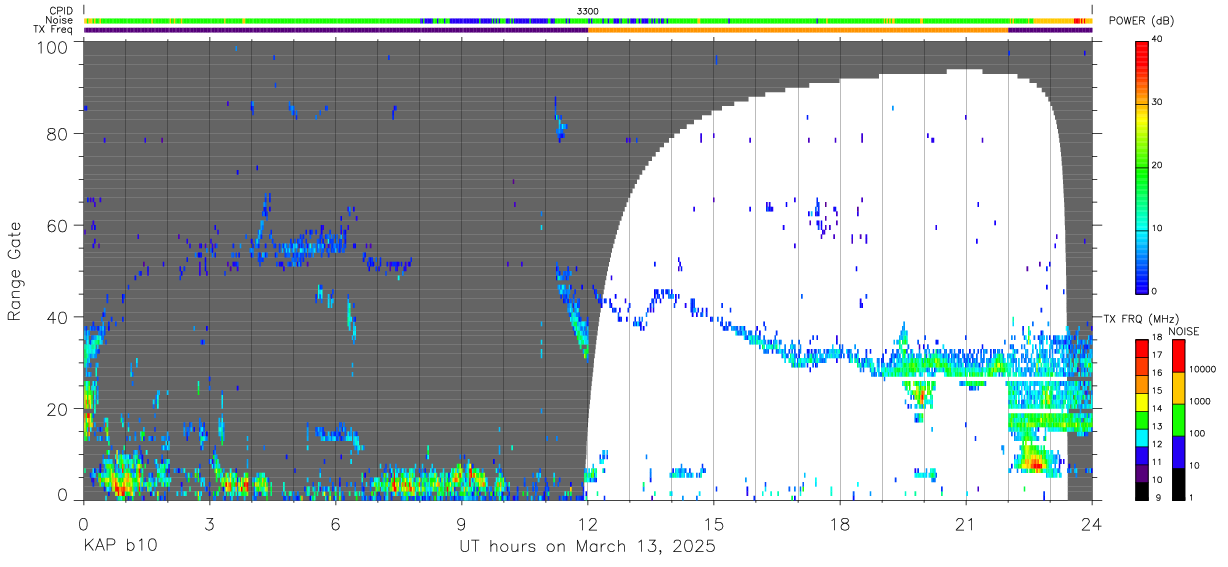The width and height of the screenshot is (1228, 567).
Task: Pick the yellow segment of TX FRQ legend
Action: tap(1141, 401)
